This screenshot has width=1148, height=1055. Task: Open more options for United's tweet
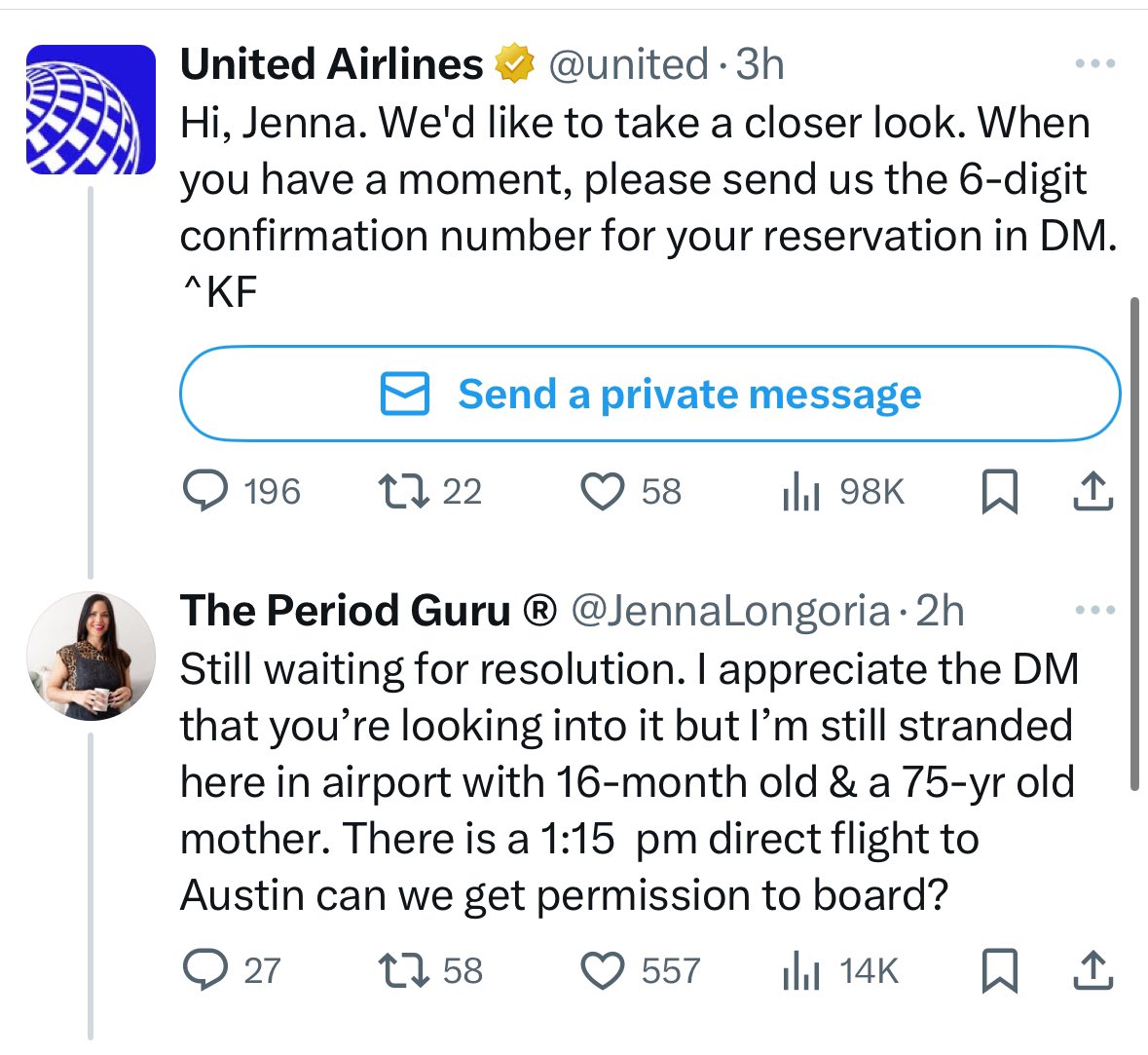(x=1093, y=64)
